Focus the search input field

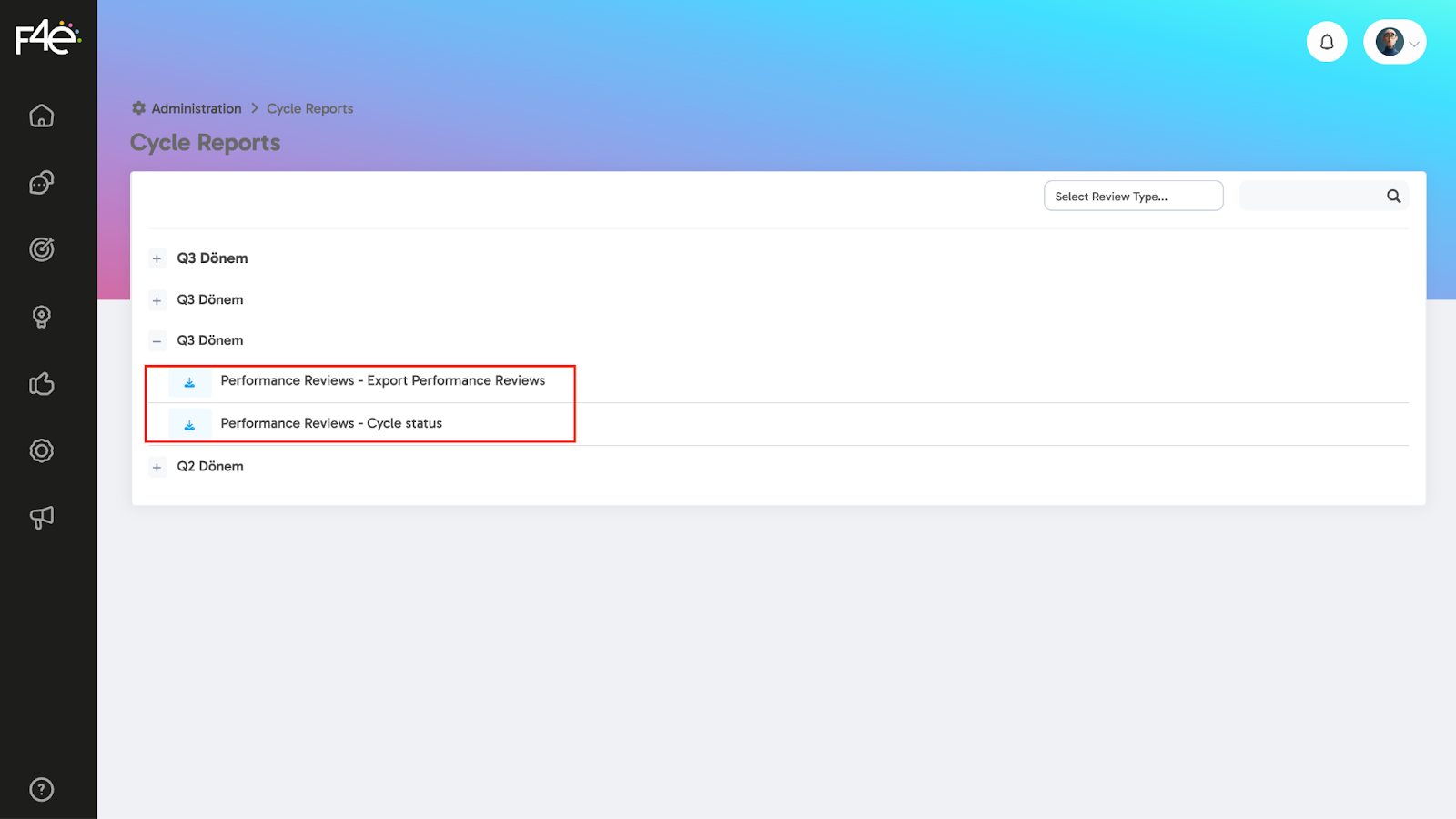[1310, 197]
